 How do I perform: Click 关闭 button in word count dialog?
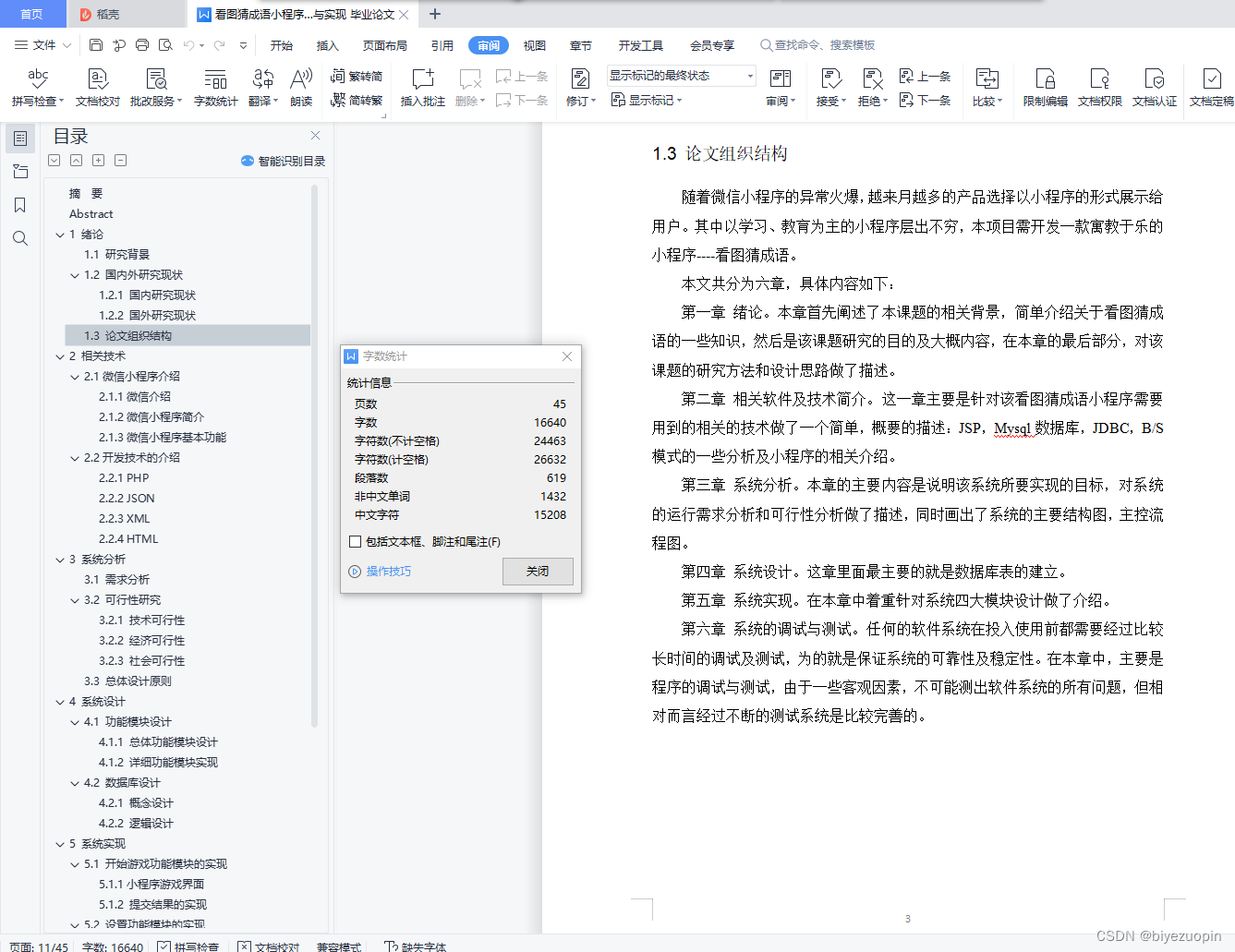(x=538, y=572)
